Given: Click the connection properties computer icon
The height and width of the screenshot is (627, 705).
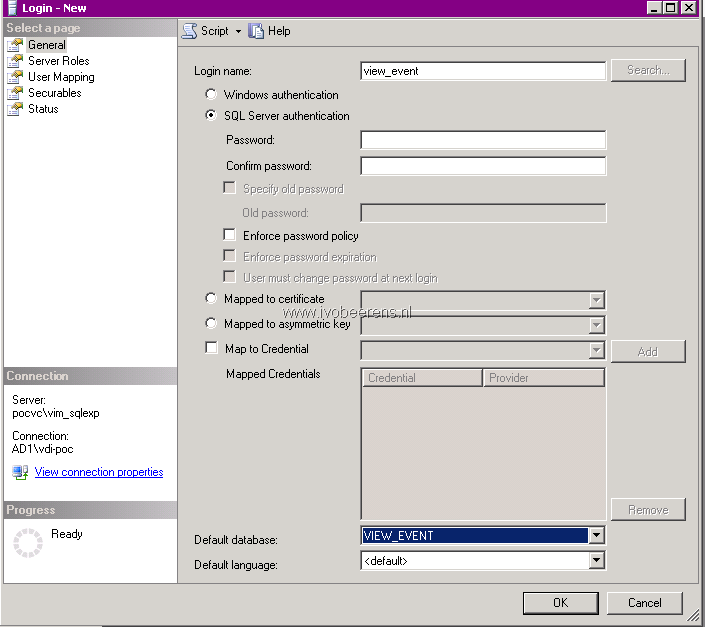Looking at the screenshot, I should (x=20, y=472).
